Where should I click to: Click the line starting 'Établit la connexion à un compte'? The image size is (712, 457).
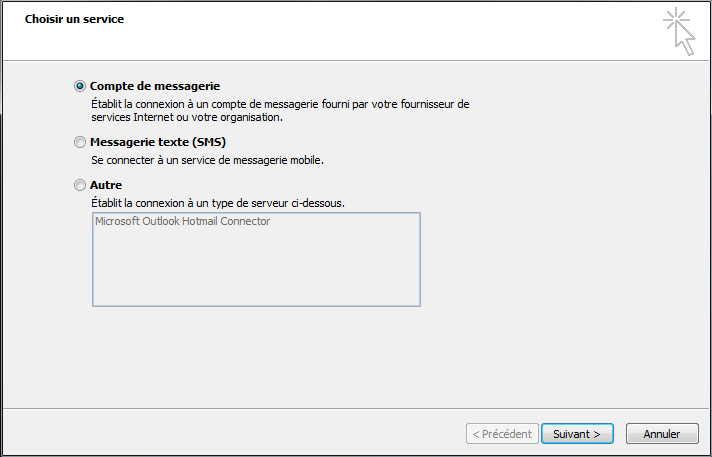[x=280, y=103]
